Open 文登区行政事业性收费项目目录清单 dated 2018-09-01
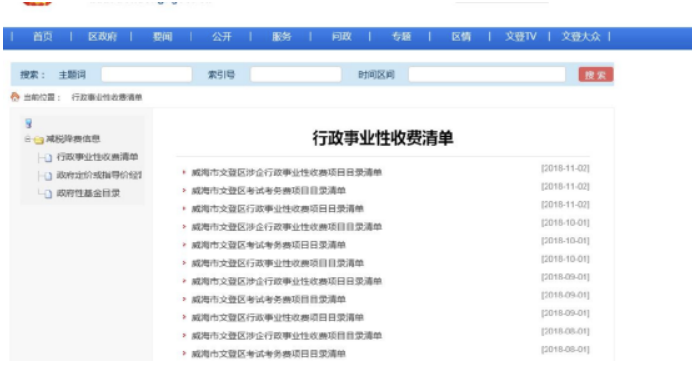Viewport: 692px width, 365px height. coord(278,317)
